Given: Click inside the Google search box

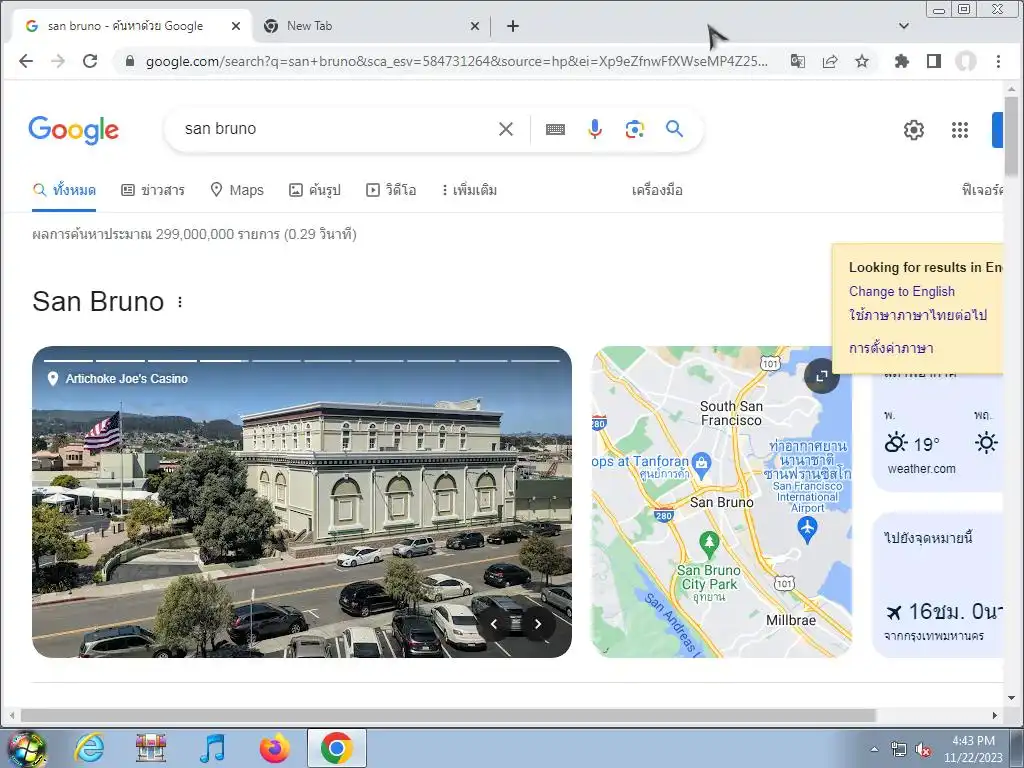Looking at the screenshot, I should 336,129.
